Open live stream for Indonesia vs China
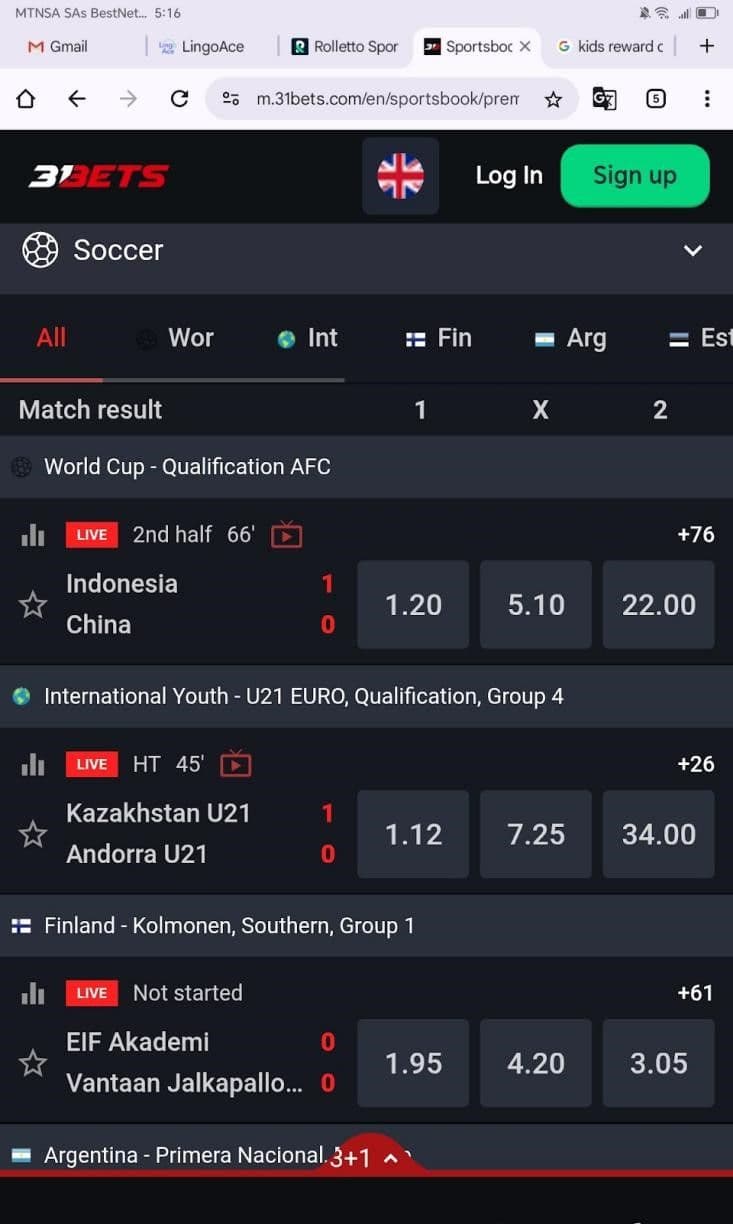The height and width of the screenshot is (1224, 733). coord(286,535)
